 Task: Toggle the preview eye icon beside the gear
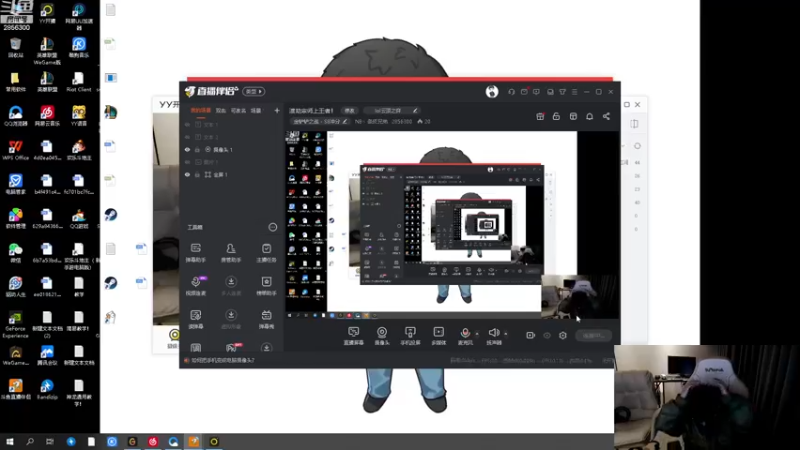click(547, 335)
